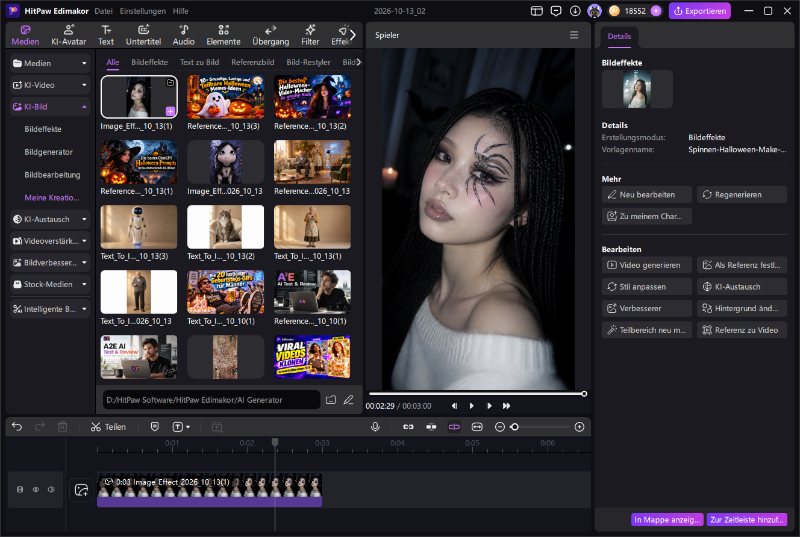The width and height of the screenshot is (800, 537).
Task: Click the Neu bearbeiten button
Action: (x=646, y=194)
